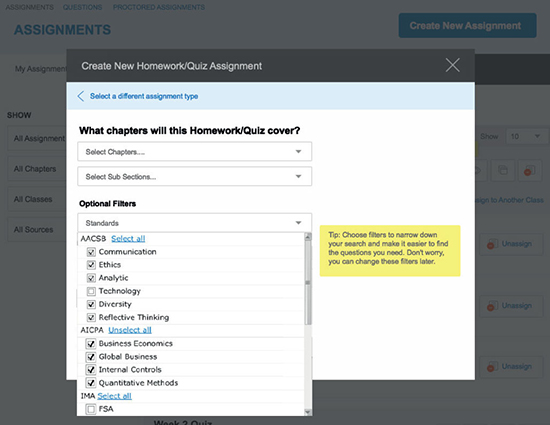Click the Select Chapters dropdown arrow
Viewport: 550px width, 425px height.
(x=298, y=151)
